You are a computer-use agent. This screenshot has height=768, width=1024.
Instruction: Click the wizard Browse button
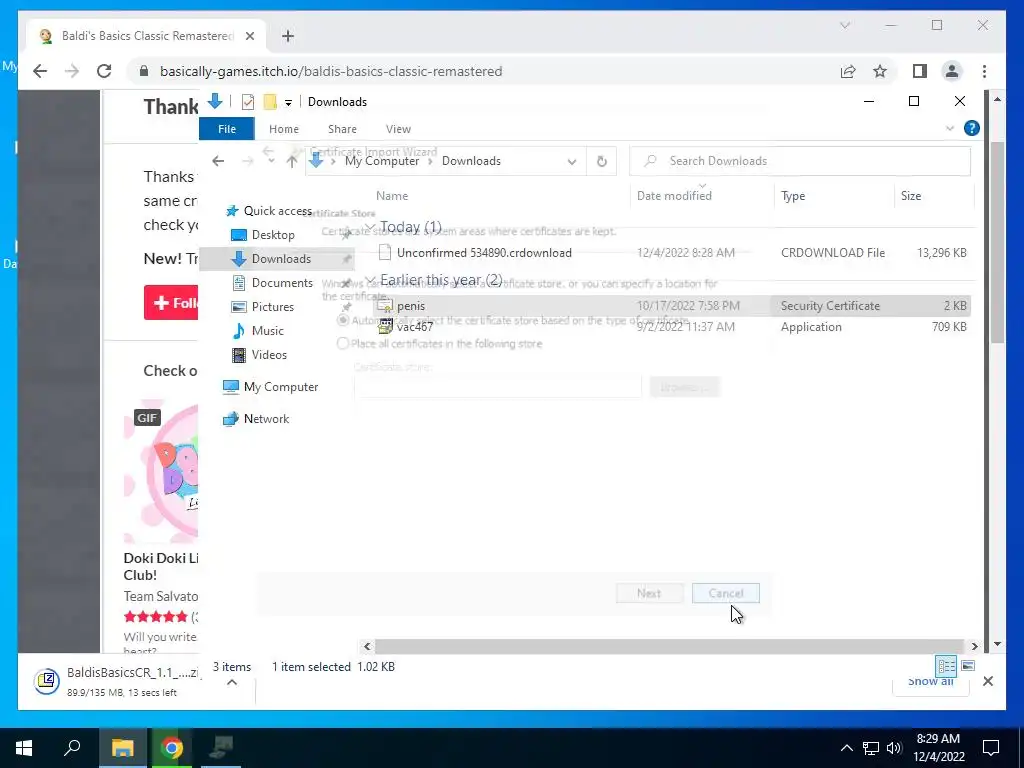pyautogui.click(x=684, y=387)
